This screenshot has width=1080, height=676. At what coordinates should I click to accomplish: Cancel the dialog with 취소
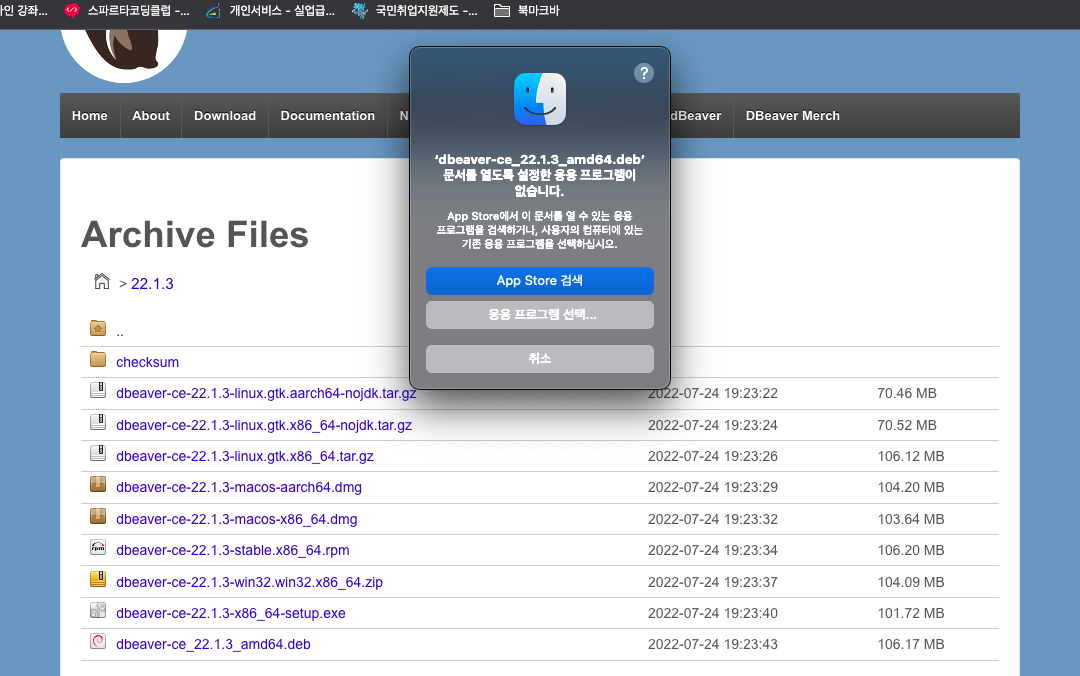click(540, 358)
